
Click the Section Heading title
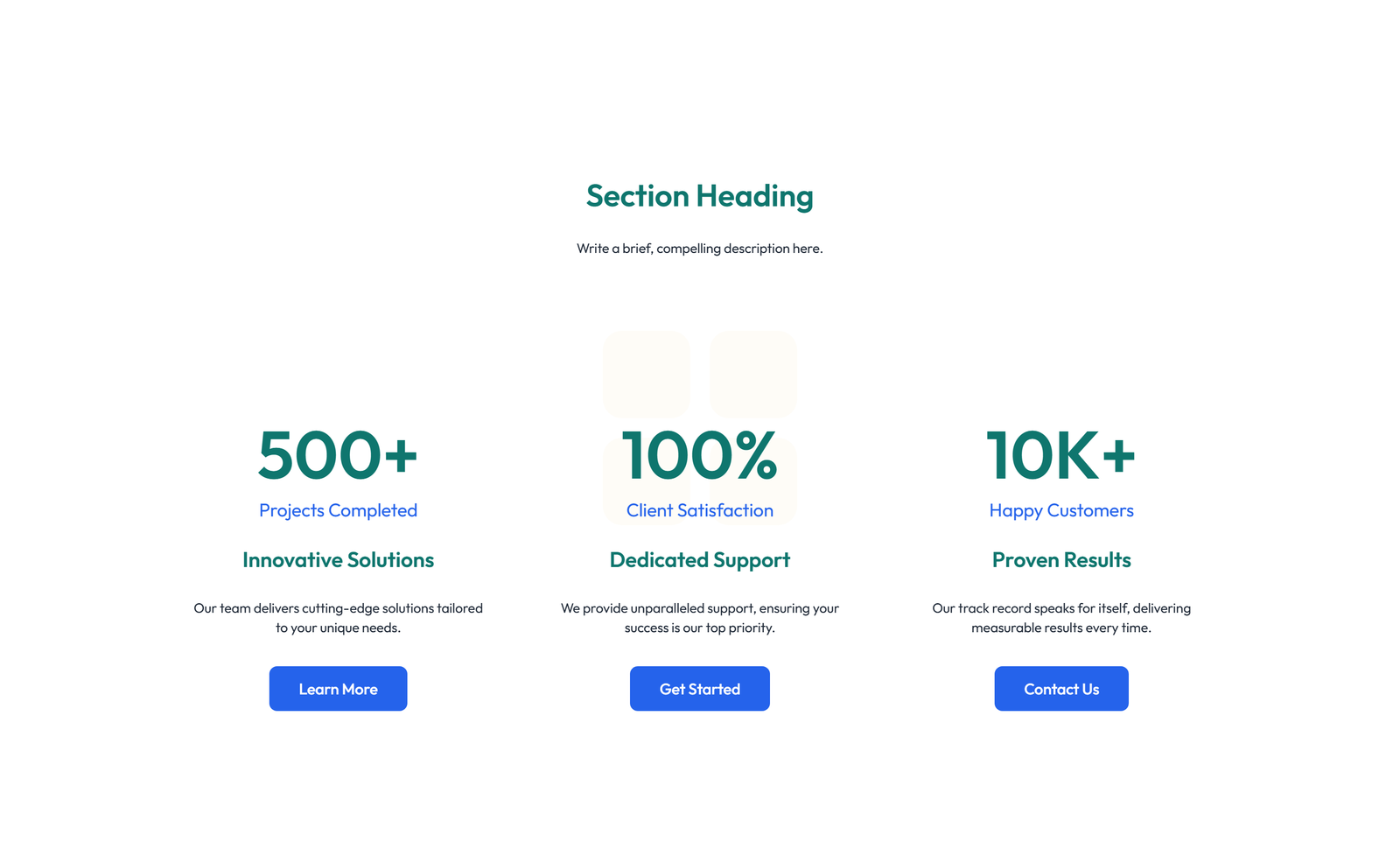click(699, 196)
